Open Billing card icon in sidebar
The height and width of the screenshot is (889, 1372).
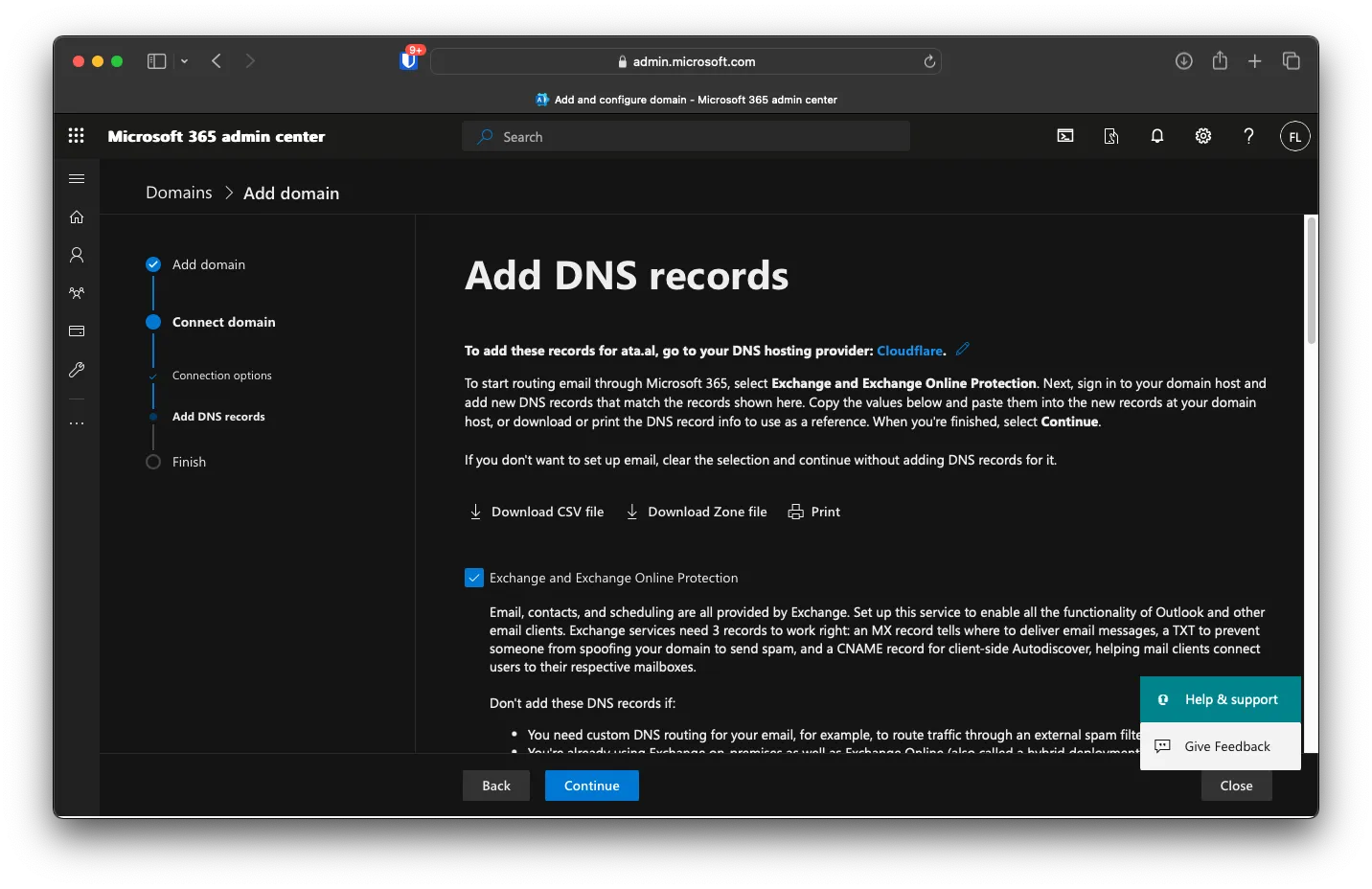[x=77, y=331]
